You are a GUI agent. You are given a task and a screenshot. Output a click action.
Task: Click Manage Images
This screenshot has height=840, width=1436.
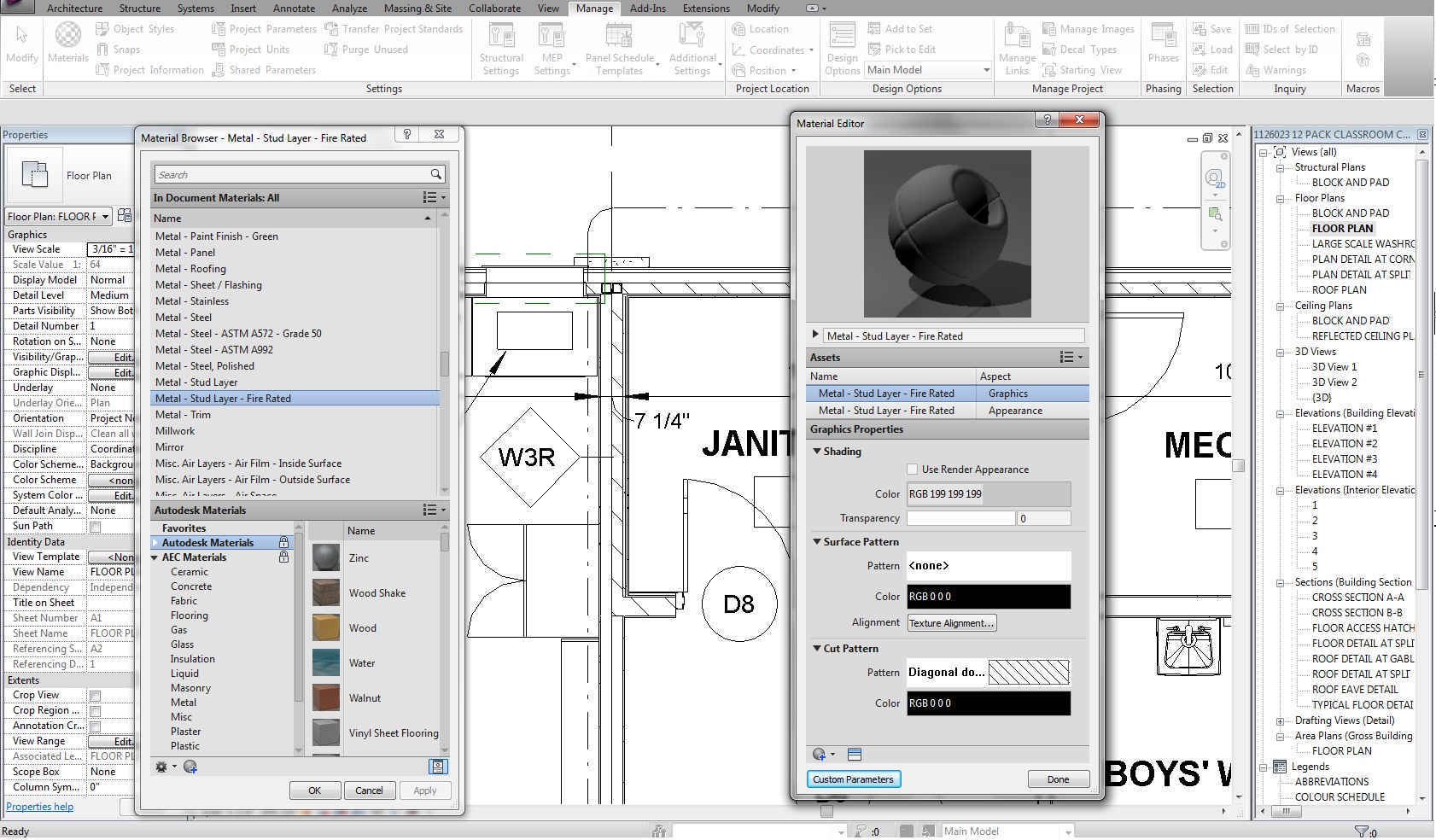(1089, 29)
